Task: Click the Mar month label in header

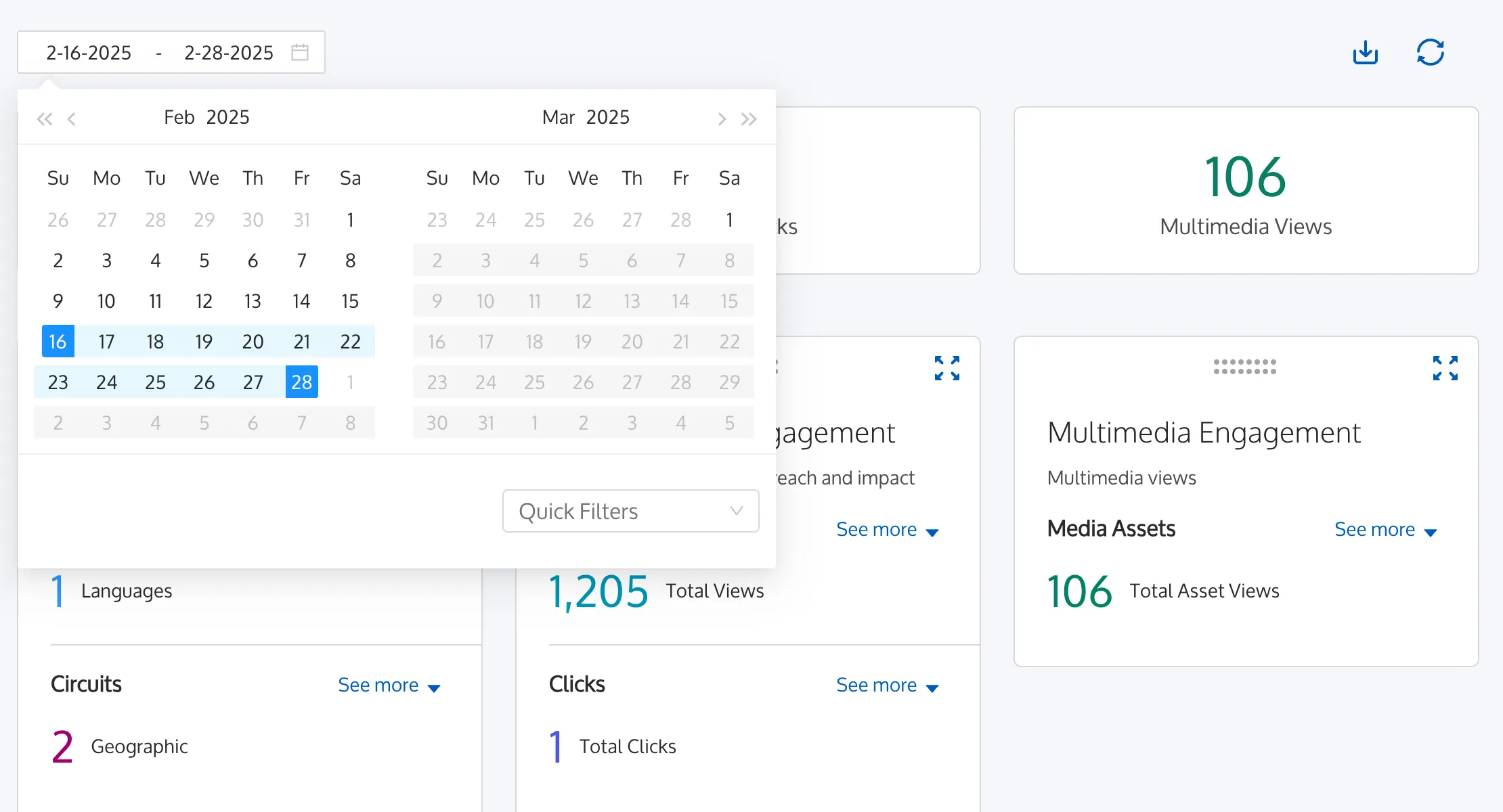Action: [559, 117]
